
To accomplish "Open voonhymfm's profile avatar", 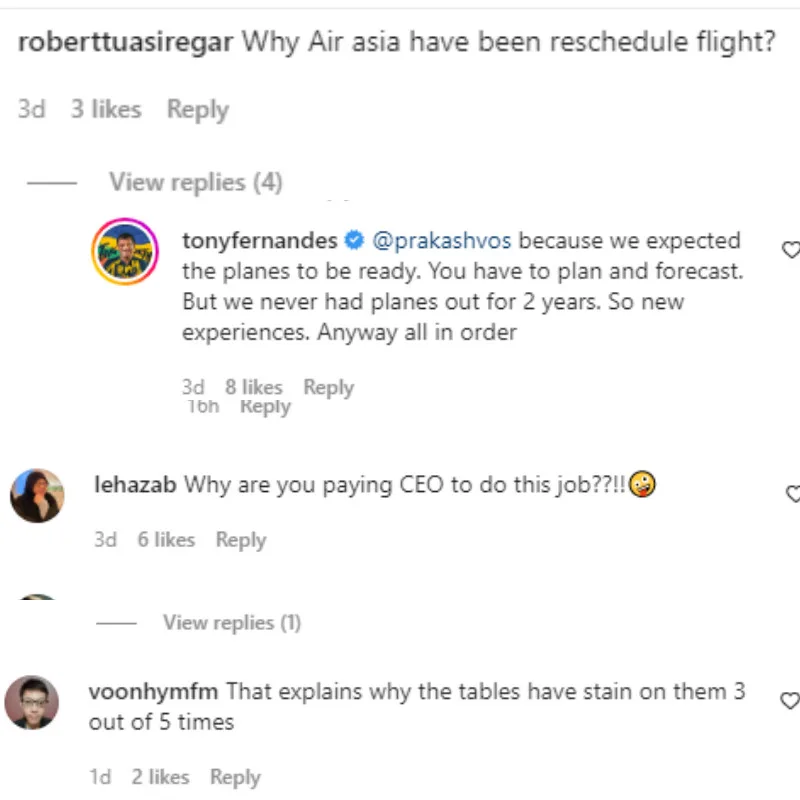I will pos(32,702).
